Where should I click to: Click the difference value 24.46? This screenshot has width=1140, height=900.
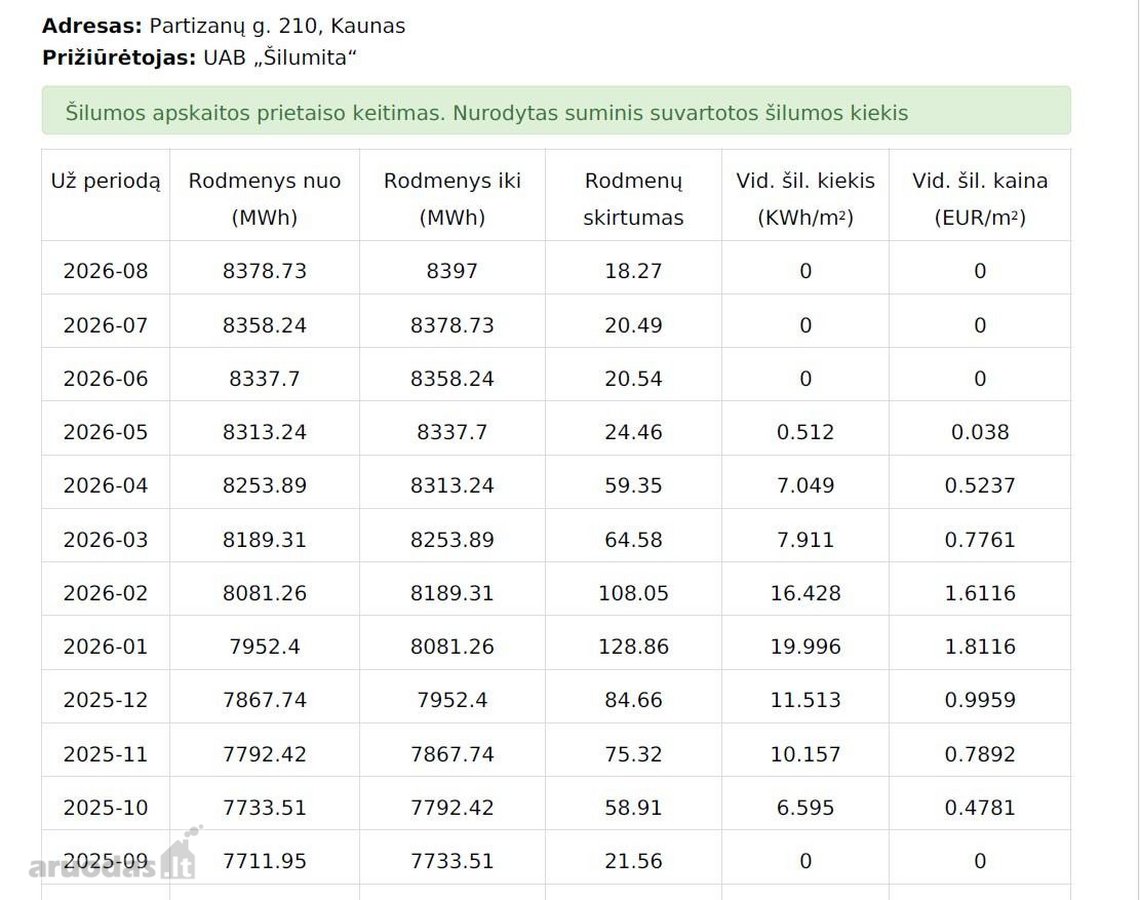(x=633, y=433)
